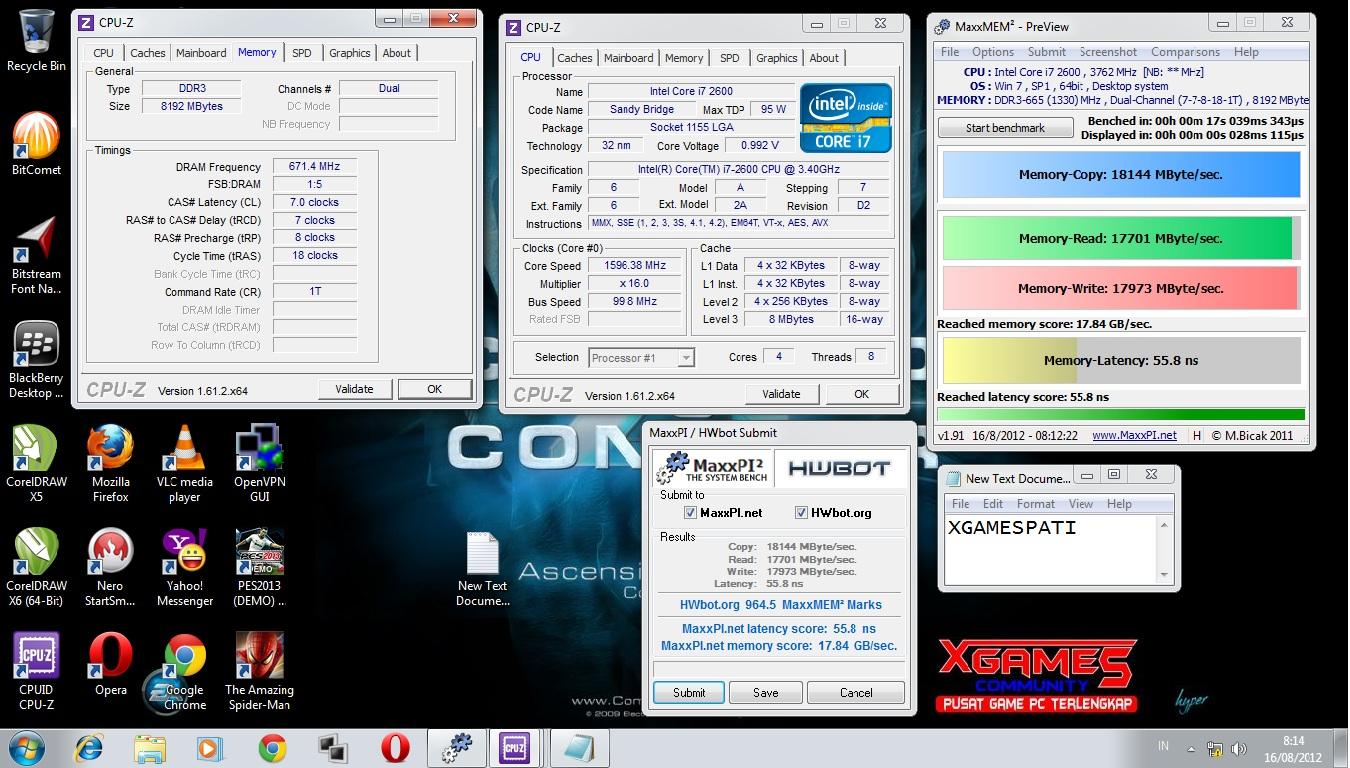Image resolution: width=1350 pixels, height=768 pixels.
Task: Expand the Processor #1 selection dropdown
Action: (x=685, y=357)
